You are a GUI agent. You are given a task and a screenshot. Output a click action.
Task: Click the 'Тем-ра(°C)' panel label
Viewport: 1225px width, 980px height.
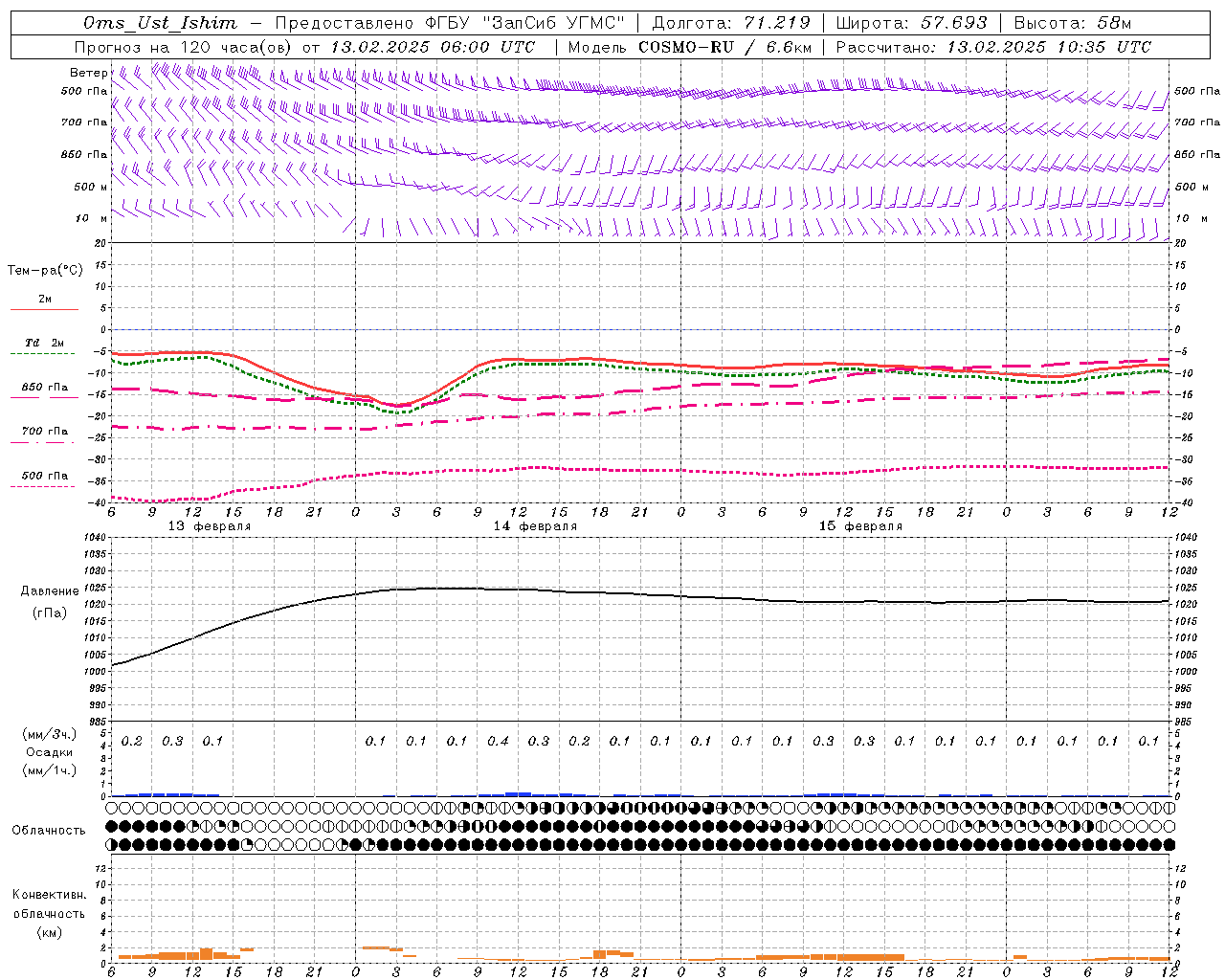[x=45, y=271]
